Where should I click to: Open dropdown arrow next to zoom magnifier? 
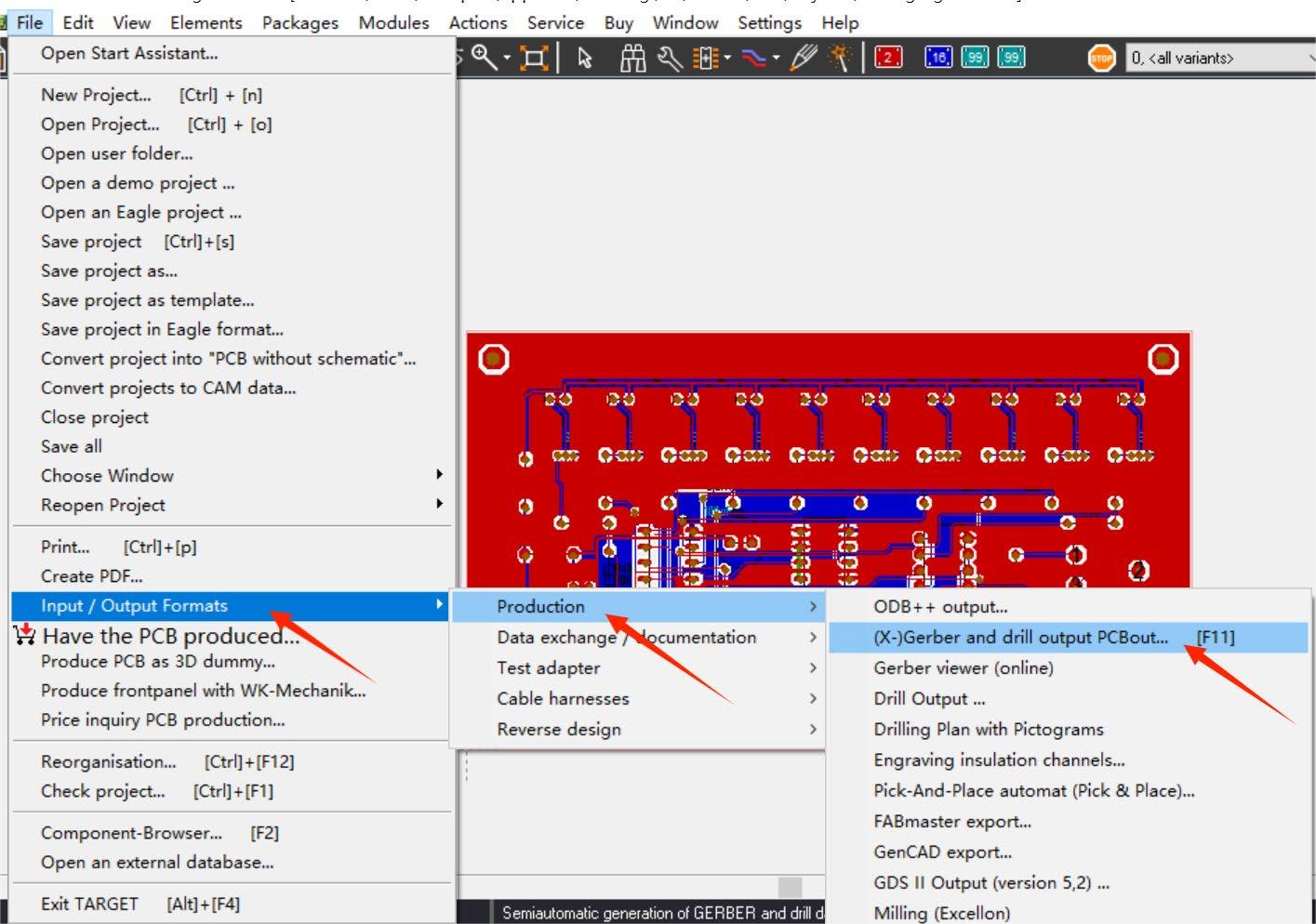coord(507,59)
